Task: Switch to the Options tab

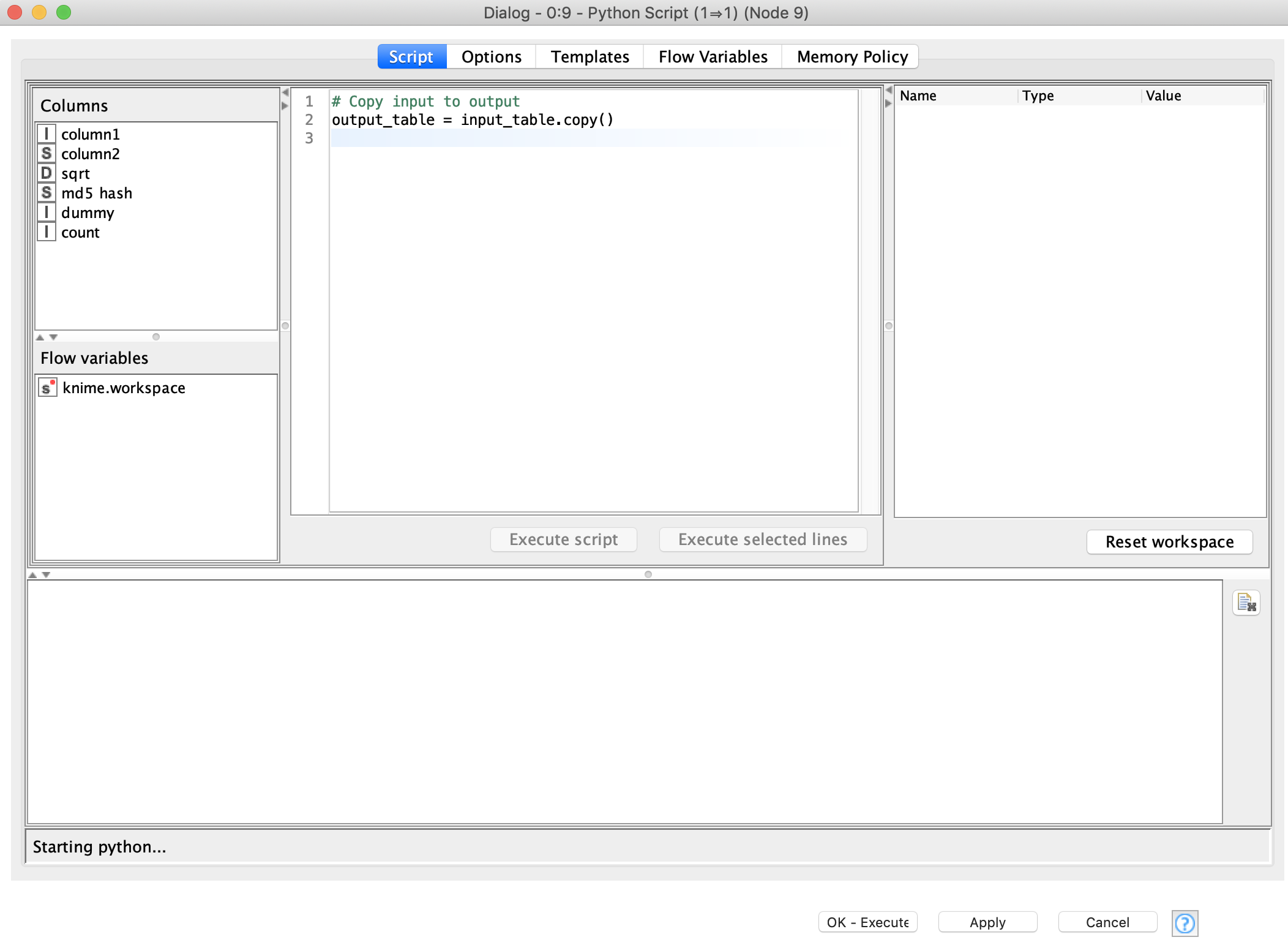Action: pos(491,57)
